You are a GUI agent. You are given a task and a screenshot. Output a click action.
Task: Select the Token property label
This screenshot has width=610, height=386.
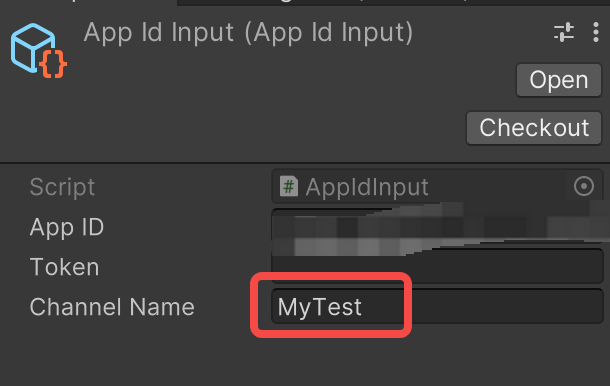click(65, 267)
